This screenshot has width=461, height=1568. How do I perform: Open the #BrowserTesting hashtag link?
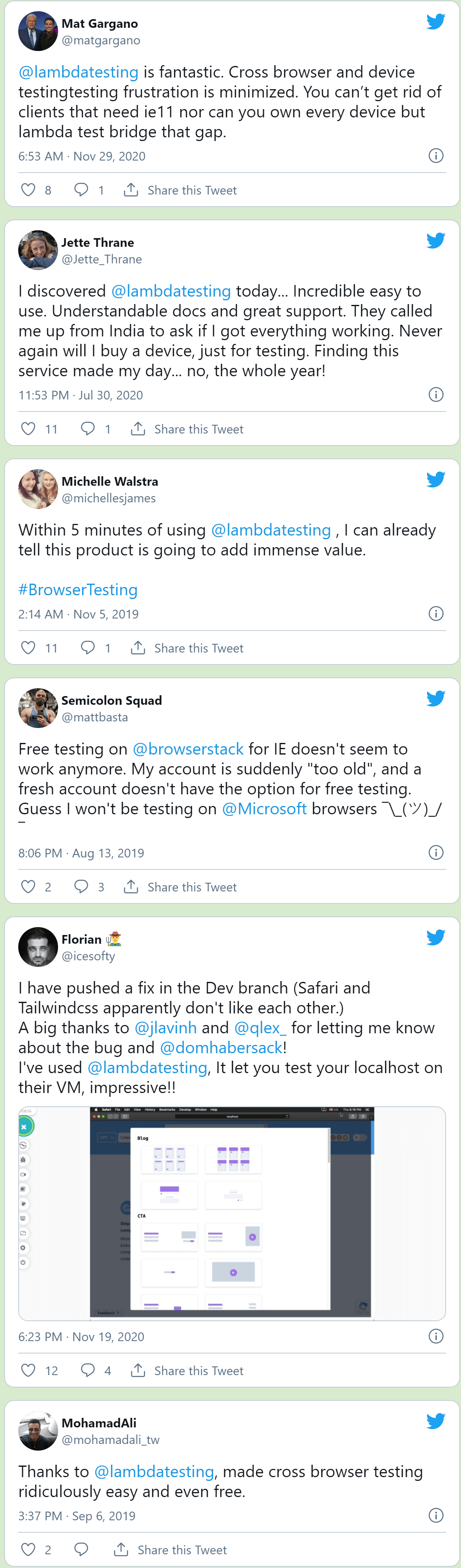pyautogui.click(x=78, y=589)
